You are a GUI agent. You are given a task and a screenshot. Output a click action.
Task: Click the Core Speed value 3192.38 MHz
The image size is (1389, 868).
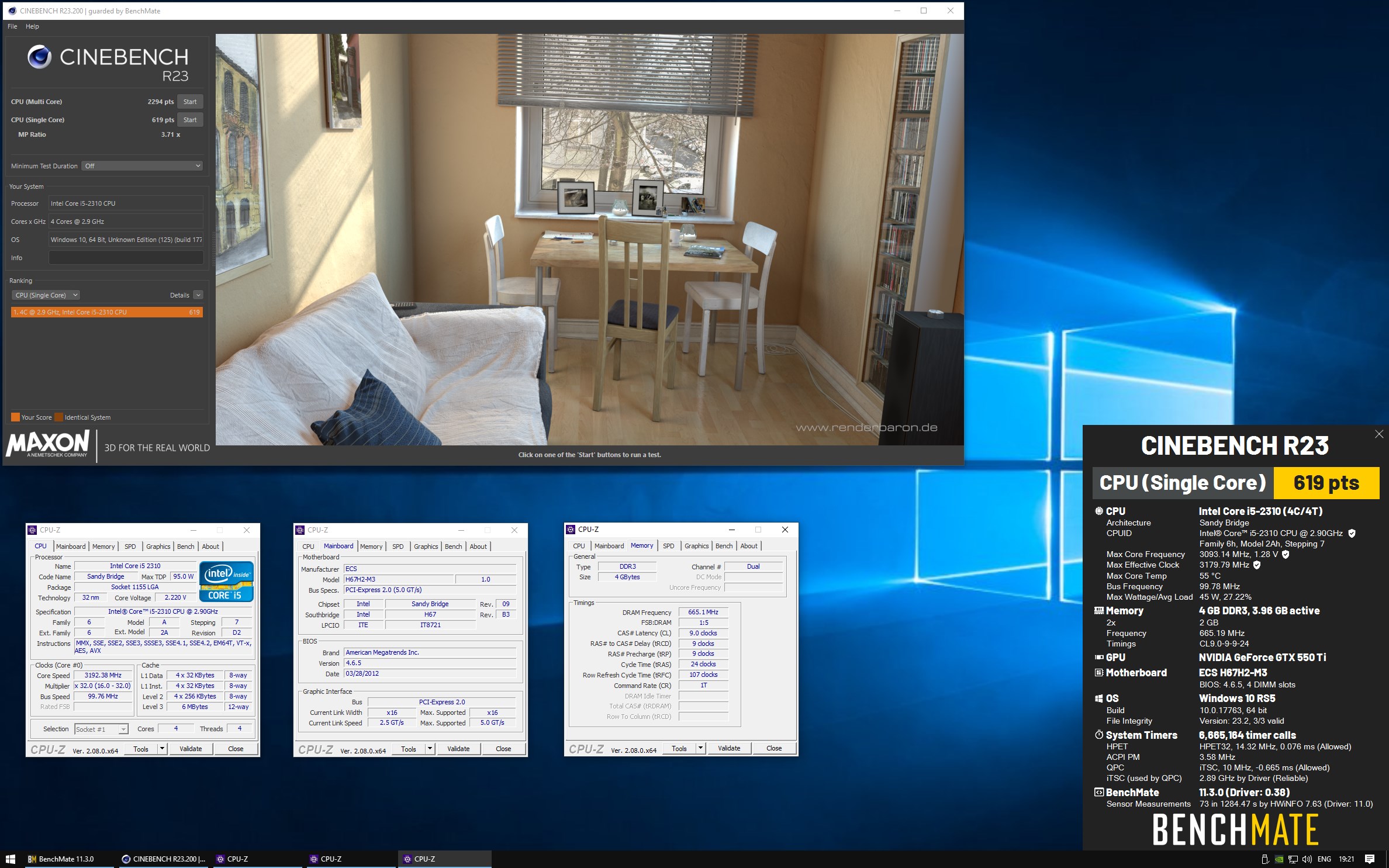[103, 675]
